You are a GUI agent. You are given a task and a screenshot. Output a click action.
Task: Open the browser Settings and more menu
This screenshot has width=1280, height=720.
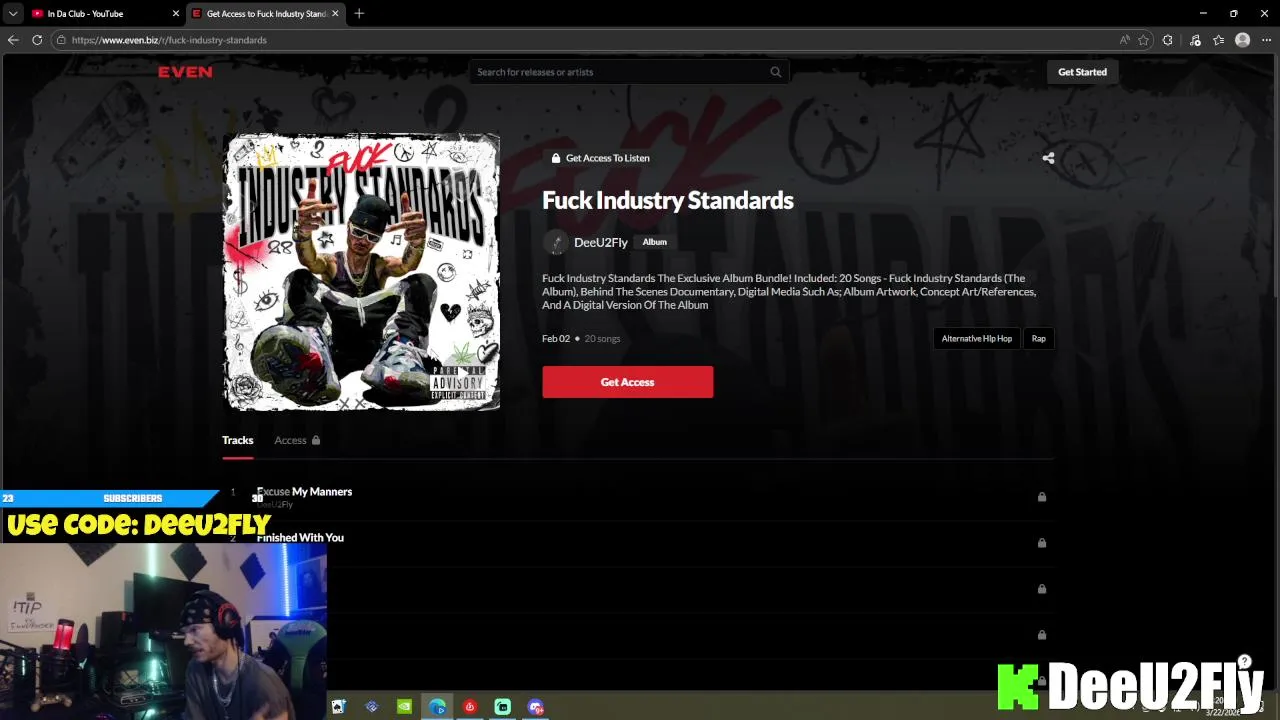[x=1266, y=40]
